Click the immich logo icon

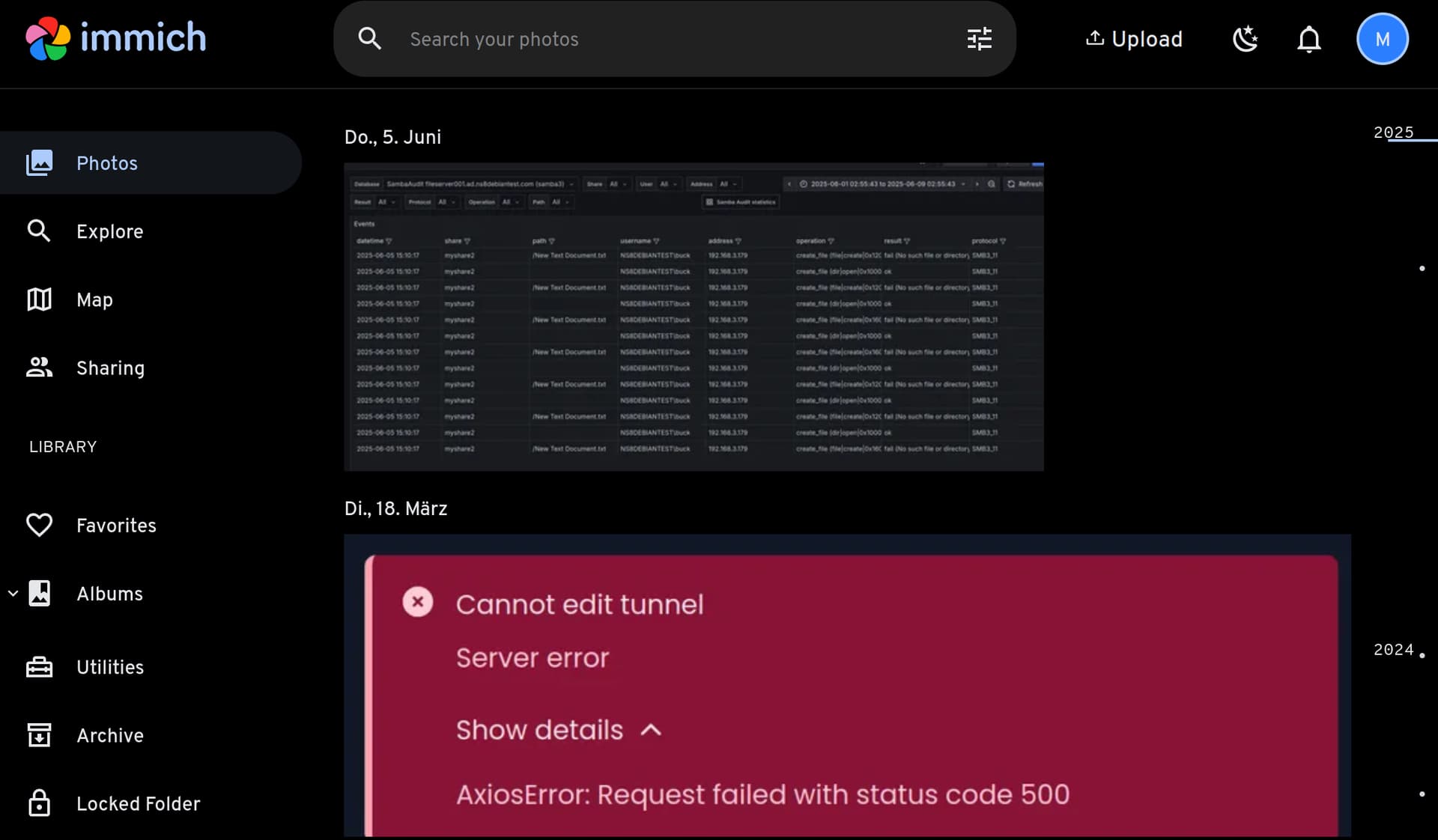click(x=48, y=38)
